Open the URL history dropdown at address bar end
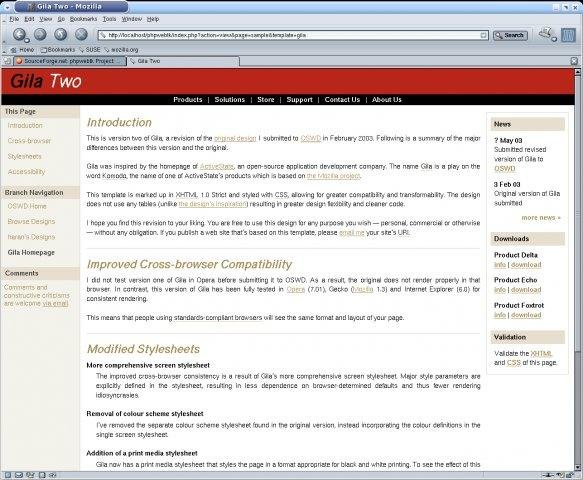Viewport: 583px width, 480px height. pos(484,35)
